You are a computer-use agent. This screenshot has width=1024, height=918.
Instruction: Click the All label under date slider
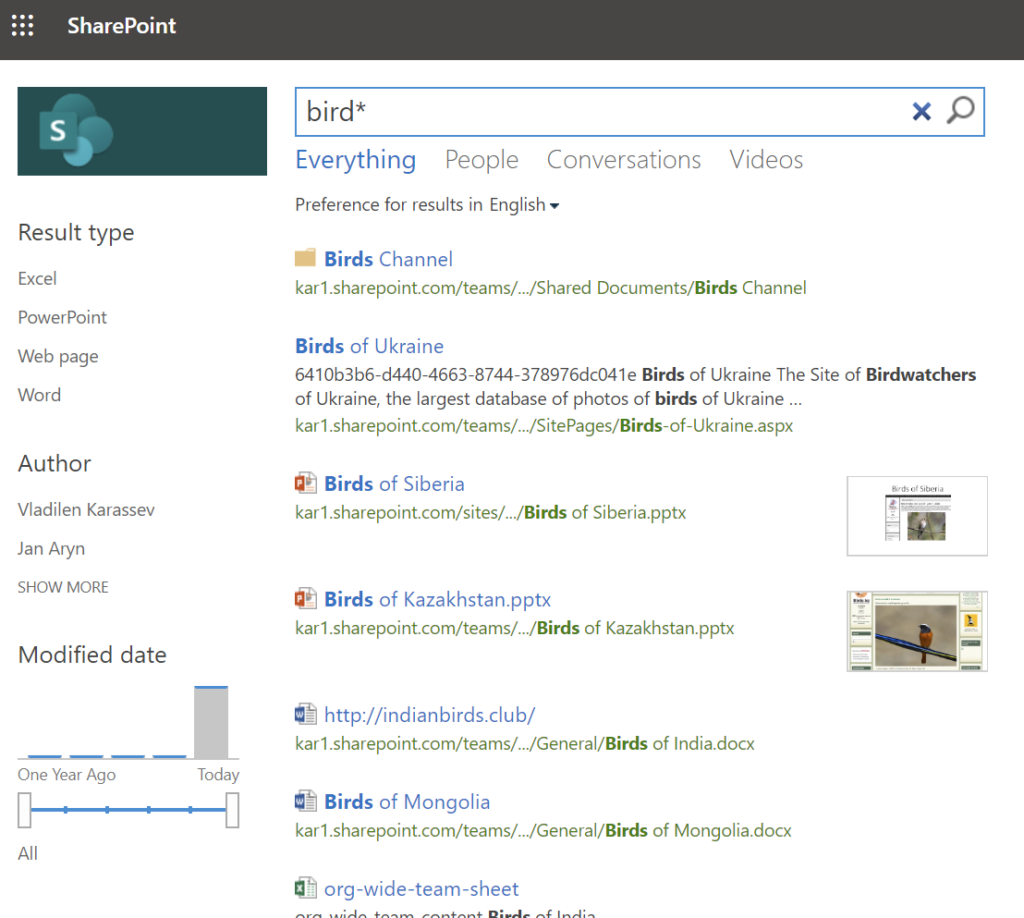pos(27,853)
